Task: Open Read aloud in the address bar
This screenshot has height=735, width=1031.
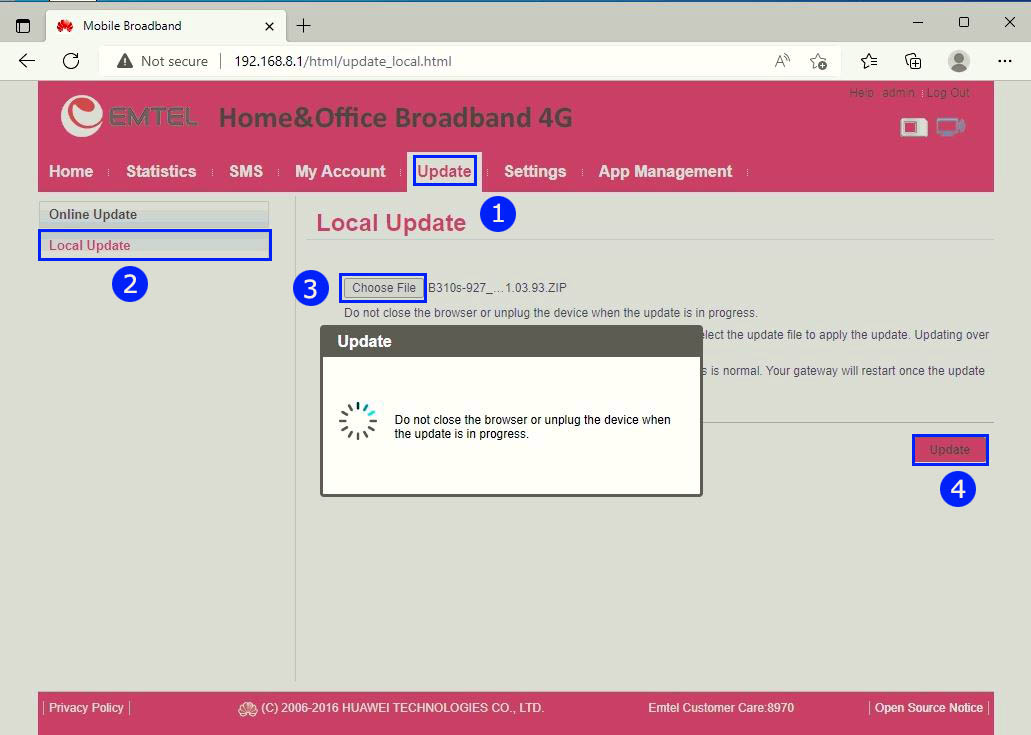Action: point(782,61)
